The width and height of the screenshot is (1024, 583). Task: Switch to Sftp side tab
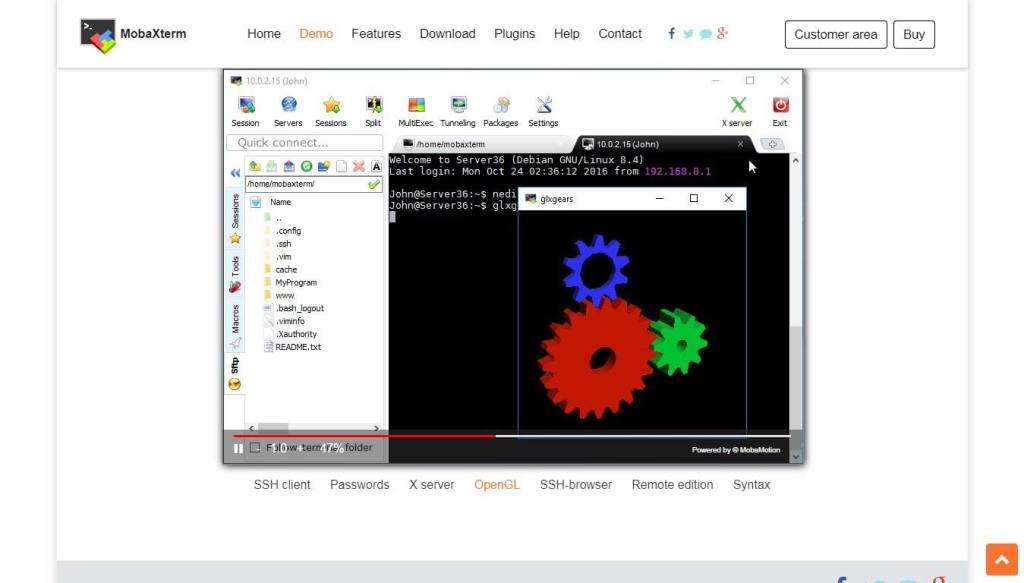click(x=235, y=374)
